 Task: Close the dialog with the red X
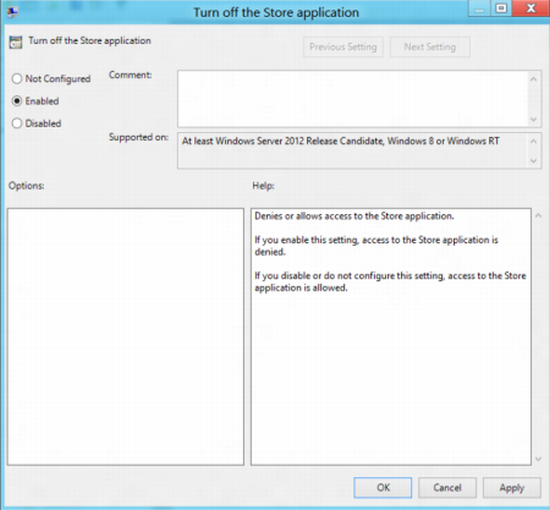pos(531,8)
